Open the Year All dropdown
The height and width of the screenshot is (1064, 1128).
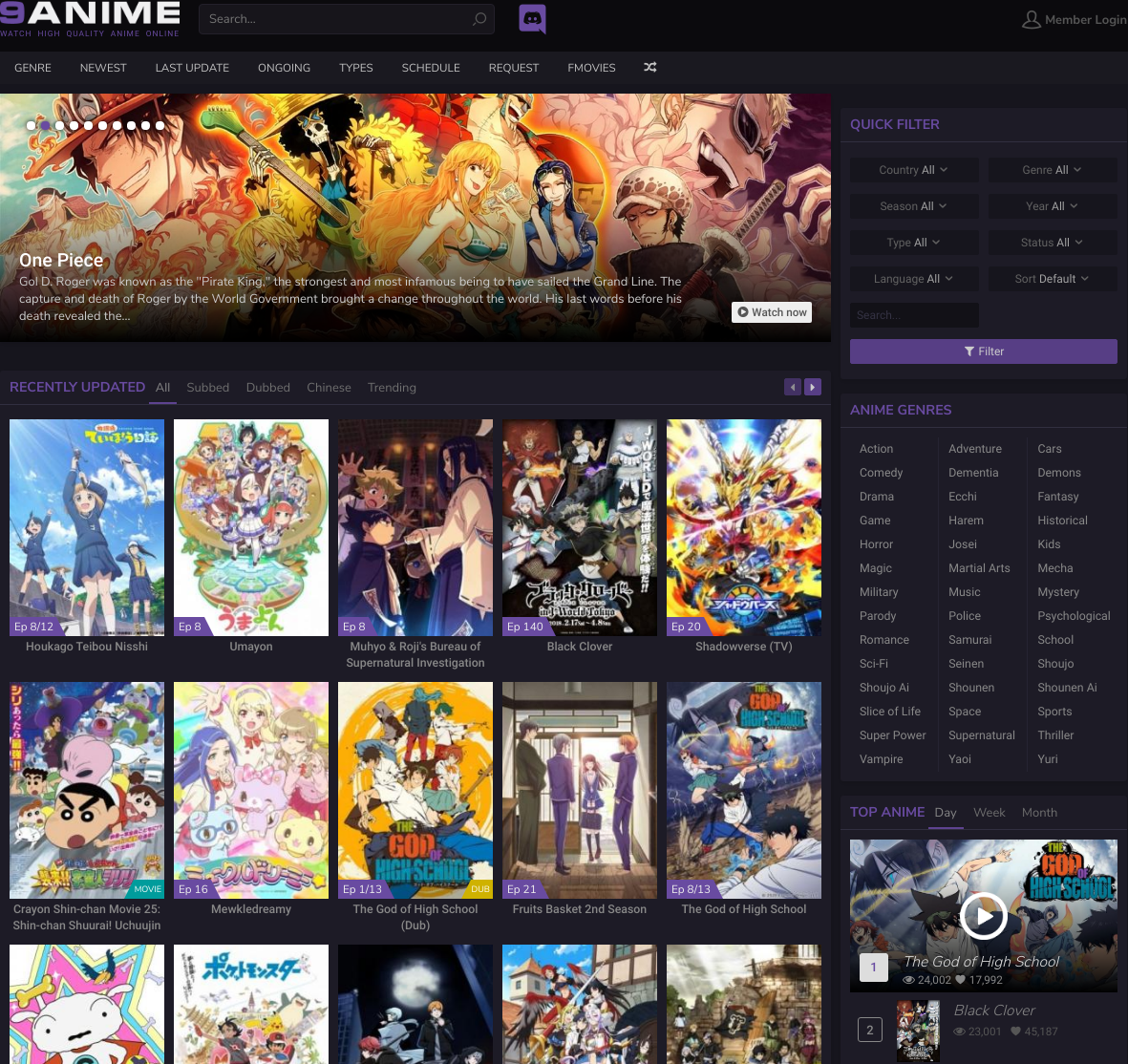1052,205
